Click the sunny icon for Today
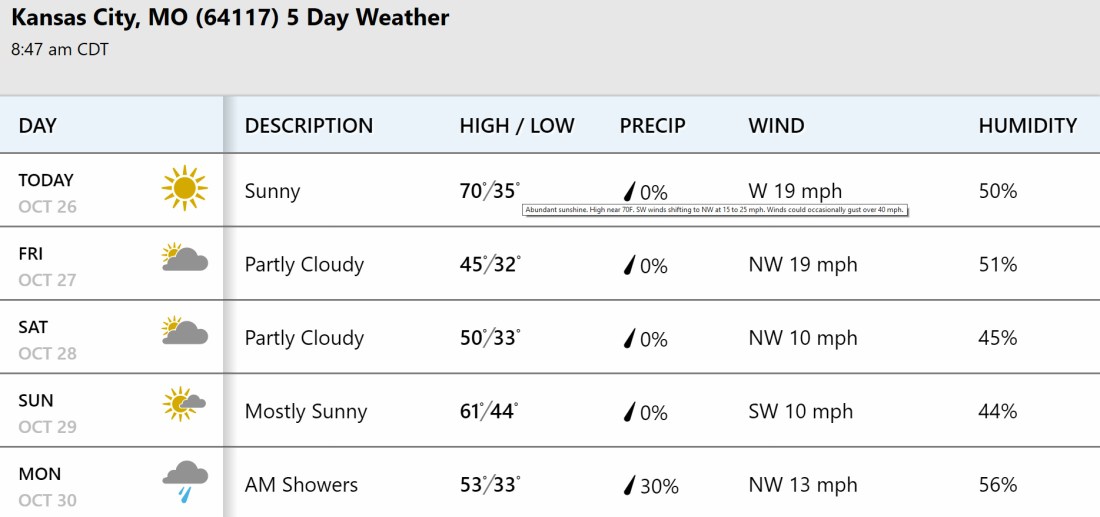Image resolution: width=1100 pixels, height=517 pixels. click(x=184, y=189)
